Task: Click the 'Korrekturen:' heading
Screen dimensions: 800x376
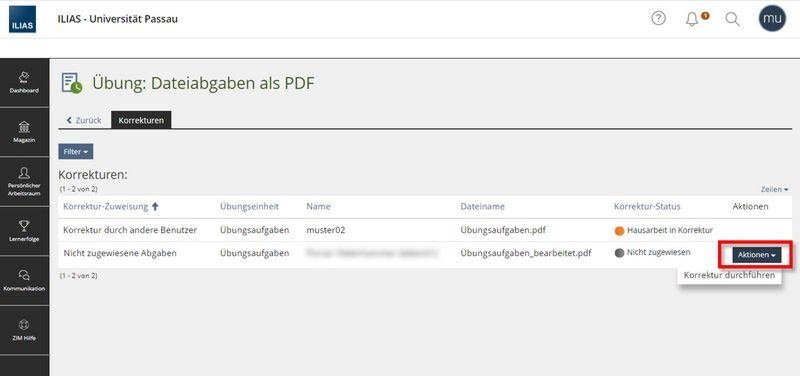Action: coord(93,175)
